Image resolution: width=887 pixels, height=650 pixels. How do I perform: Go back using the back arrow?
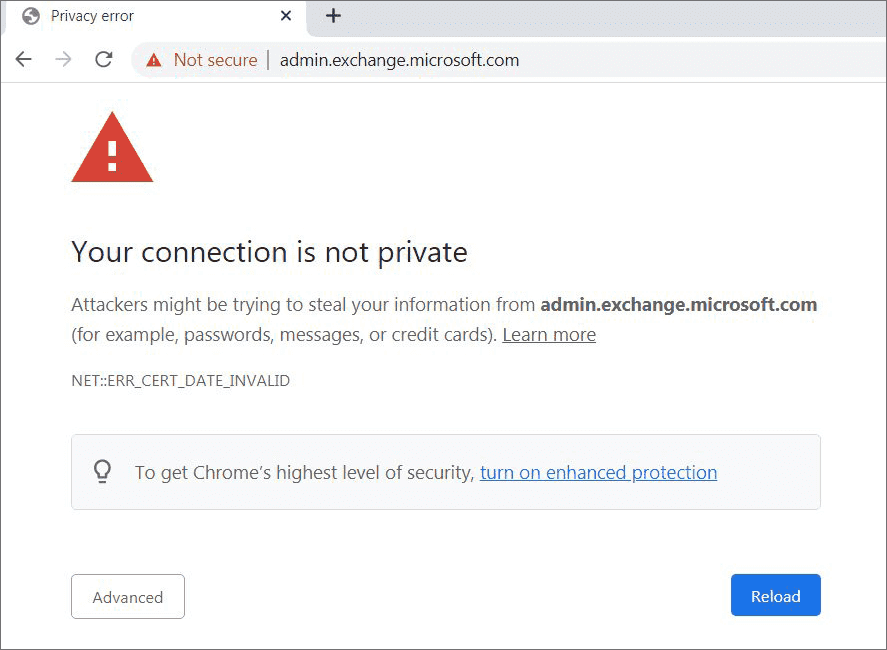pyautogui.click(x=24, y=59)
